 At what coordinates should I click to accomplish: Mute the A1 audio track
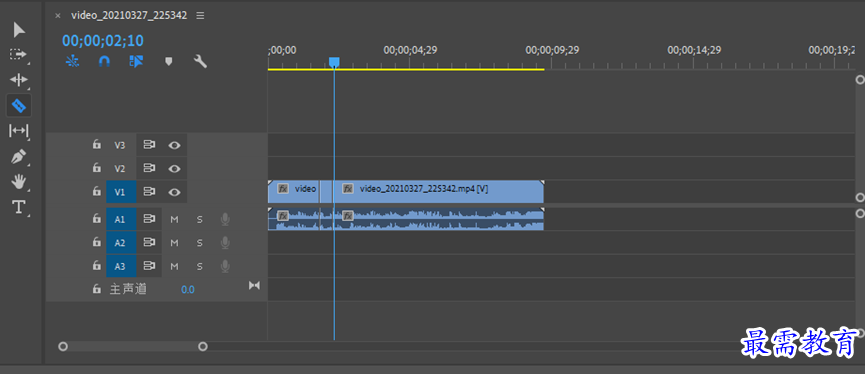tap(174, 220)
